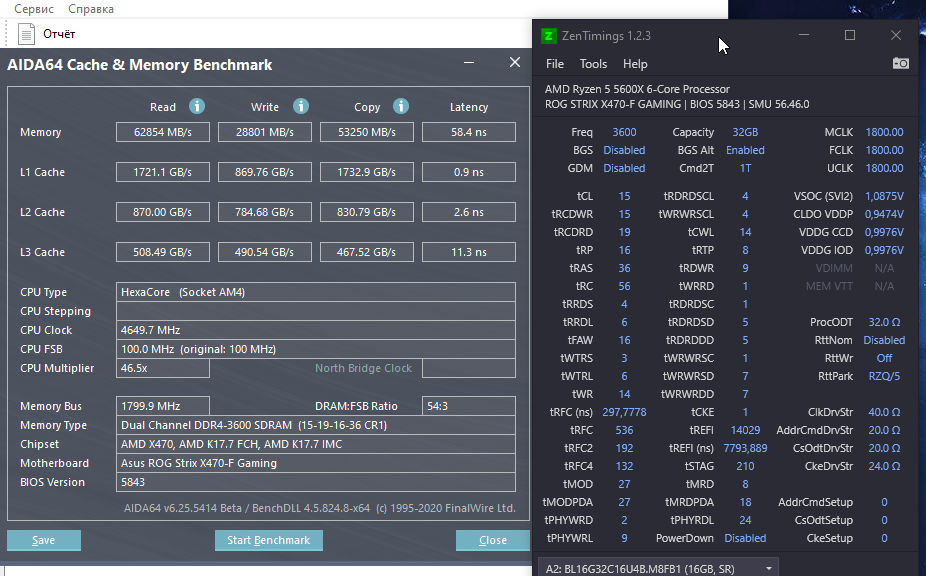Click the Start Benchmark button

(269, 540)
